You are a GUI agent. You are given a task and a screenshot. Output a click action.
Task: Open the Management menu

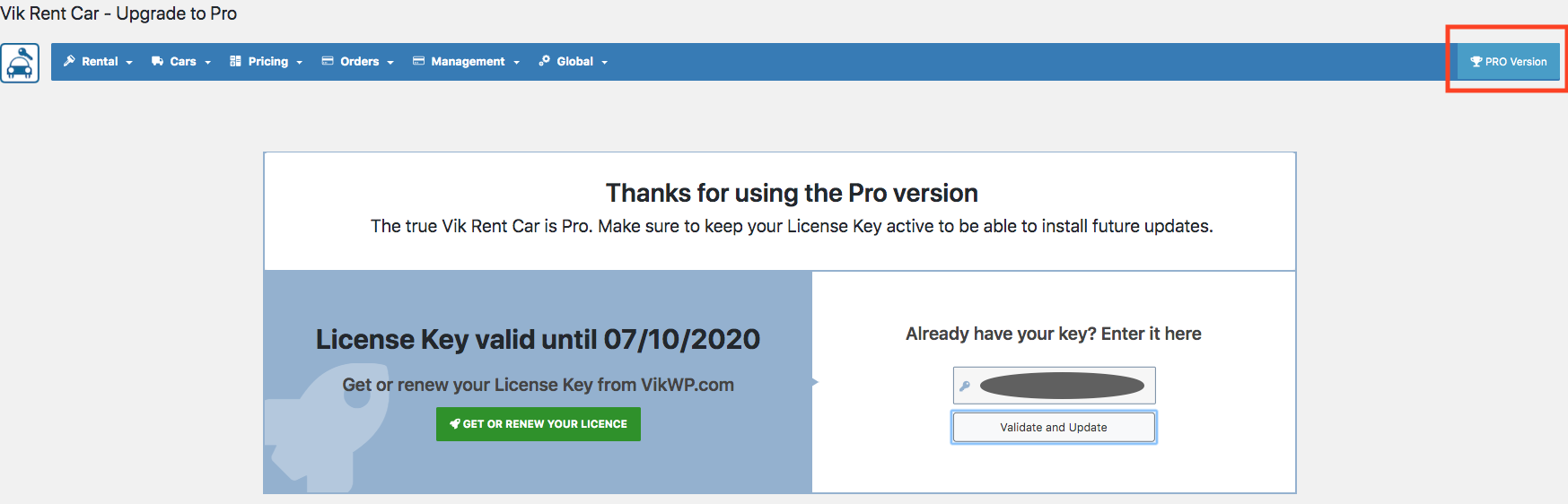point(467,62)
